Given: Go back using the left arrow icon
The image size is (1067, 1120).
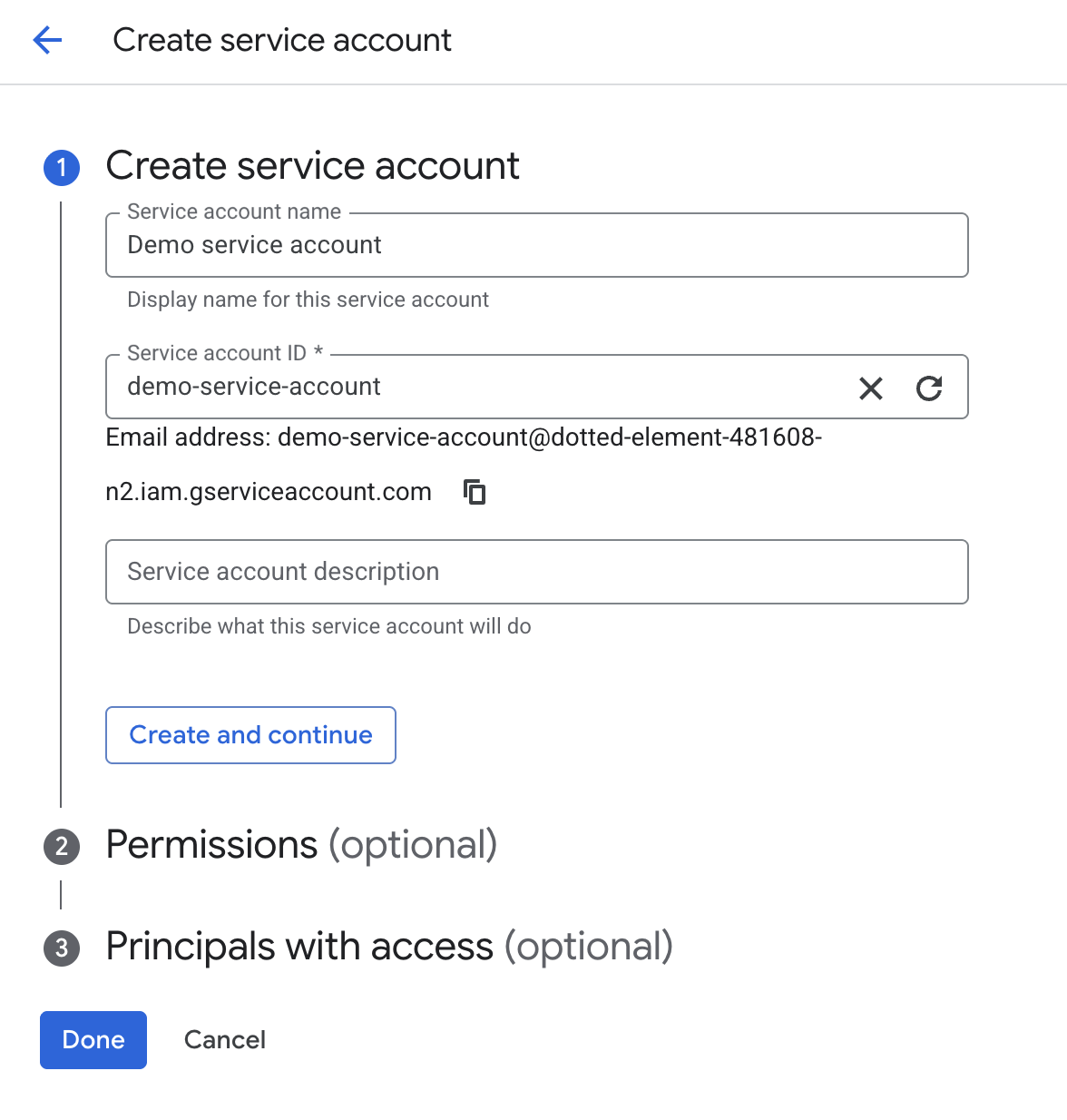Looking at the screenshot, I should 47,40.
